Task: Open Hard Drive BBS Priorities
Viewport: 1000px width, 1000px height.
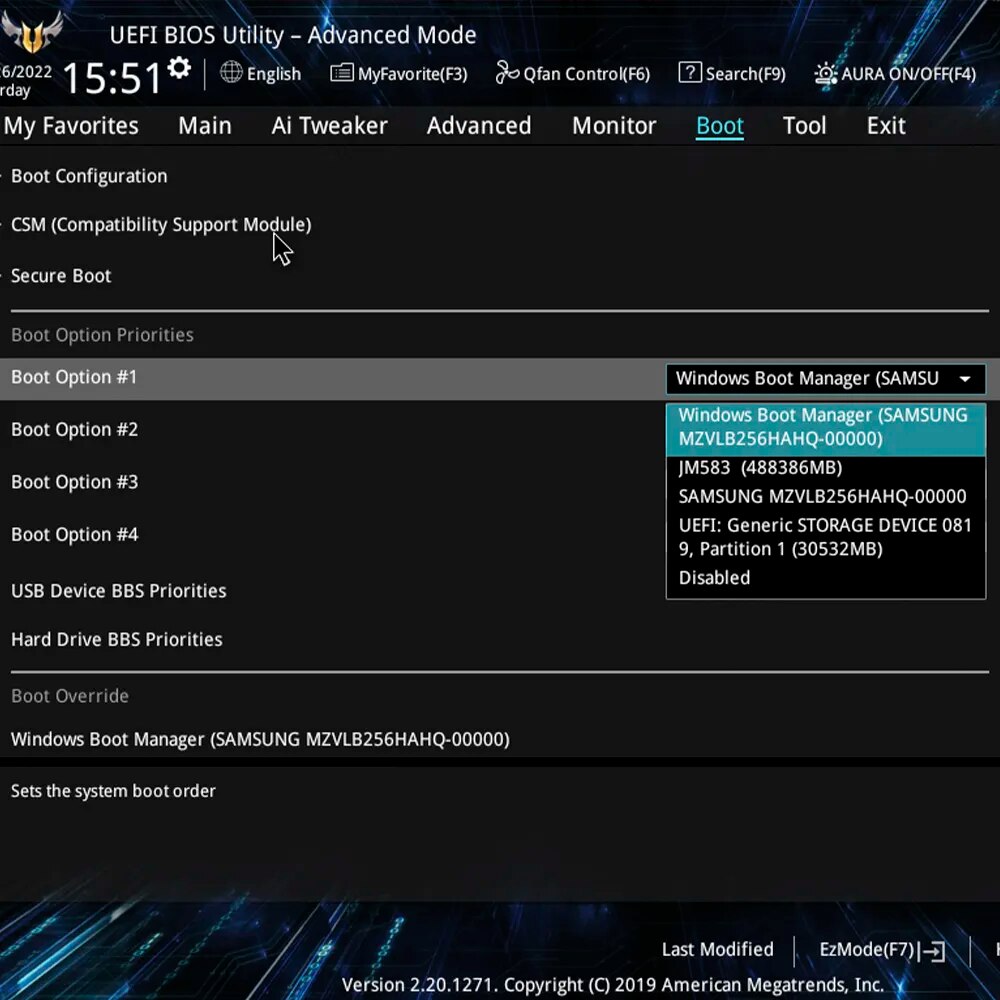Action: (x=116, y=639)
